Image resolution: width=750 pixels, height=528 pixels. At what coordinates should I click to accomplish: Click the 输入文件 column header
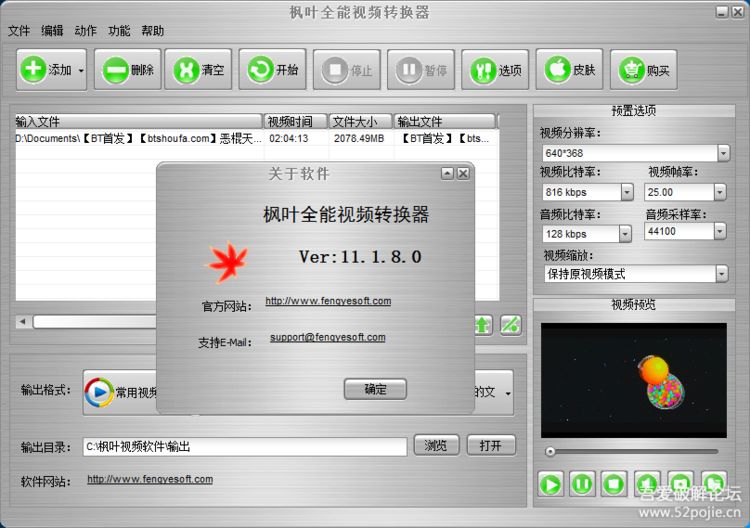point(139,121)
